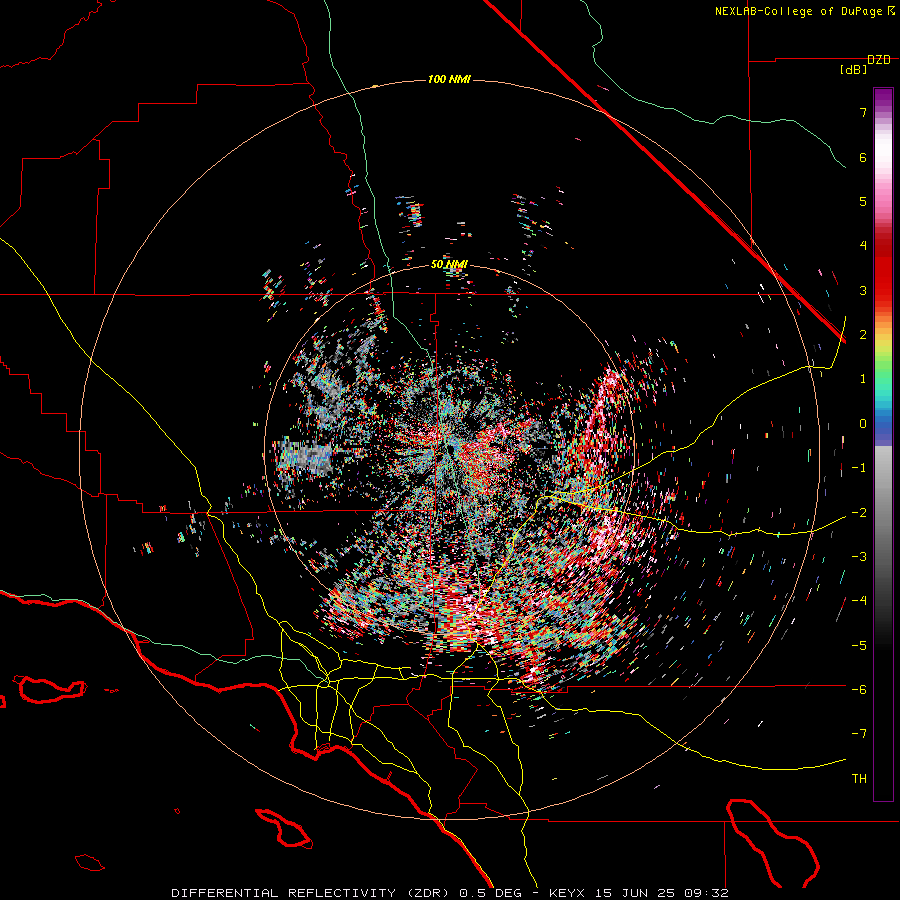The image size is (900, 900).
Task: Click the [dB] unit label
Action: (x=854, y=70)
